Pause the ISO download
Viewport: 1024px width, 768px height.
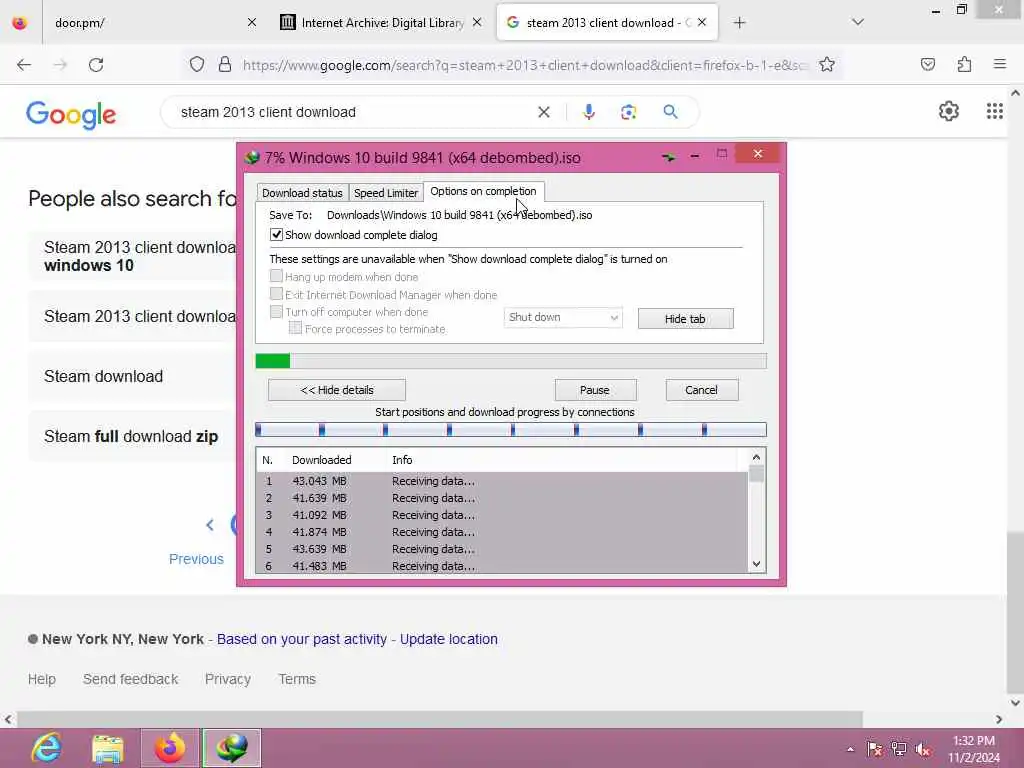[x=595, y=390]
